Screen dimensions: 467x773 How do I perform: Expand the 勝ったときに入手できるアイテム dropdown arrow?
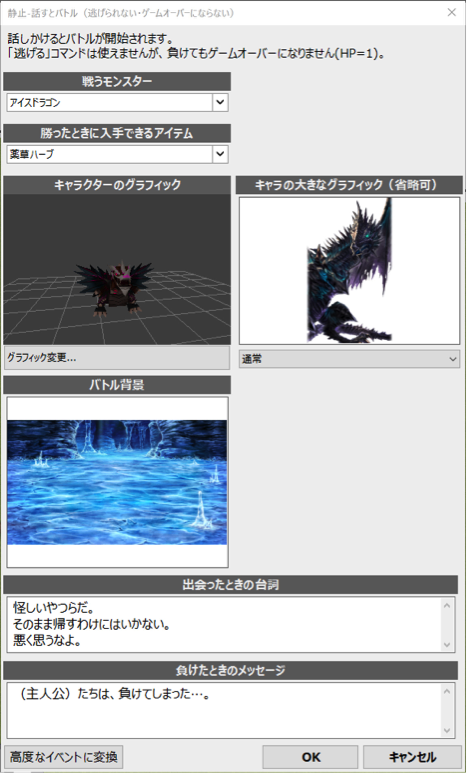click(x=220, y=154)
